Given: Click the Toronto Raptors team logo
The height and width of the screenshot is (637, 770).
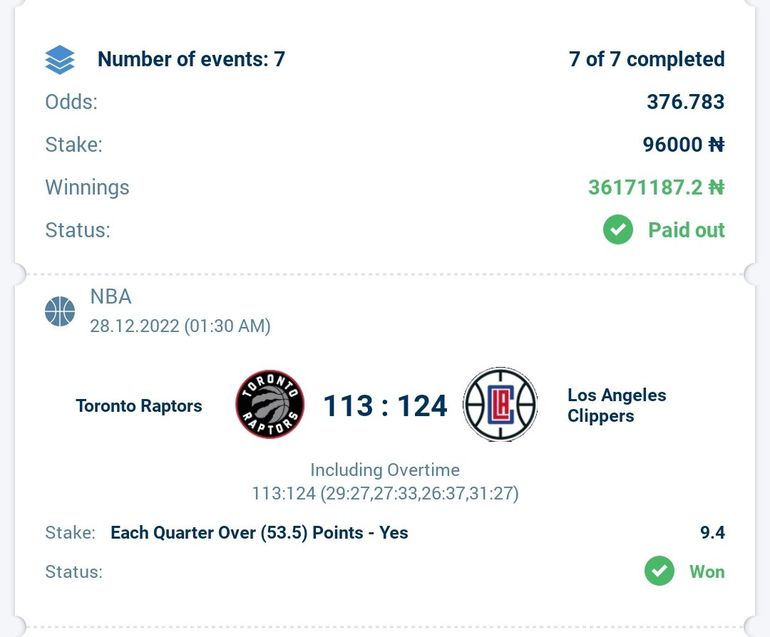Looking at the screenshot, I should (x=269, y=405).
